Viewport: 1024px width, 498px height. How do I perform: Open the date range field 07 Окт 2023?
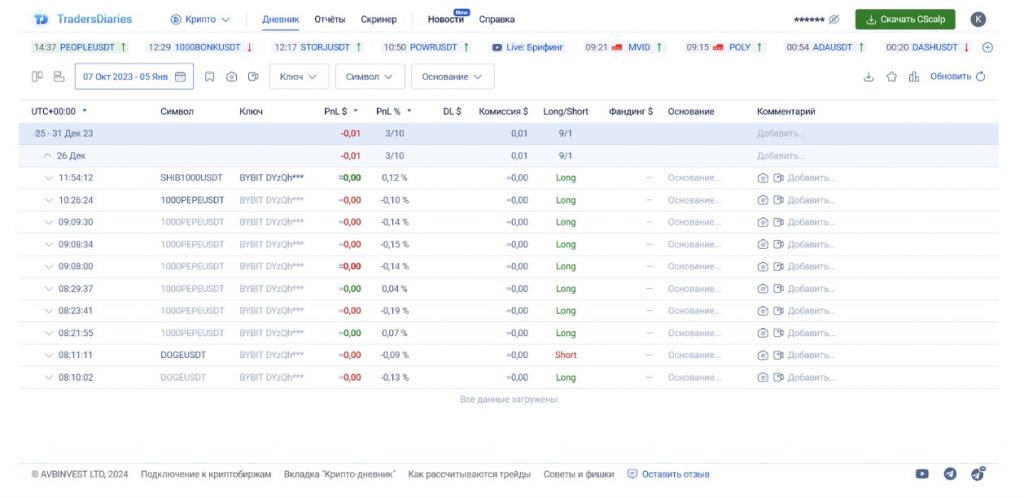pos(133,76)
